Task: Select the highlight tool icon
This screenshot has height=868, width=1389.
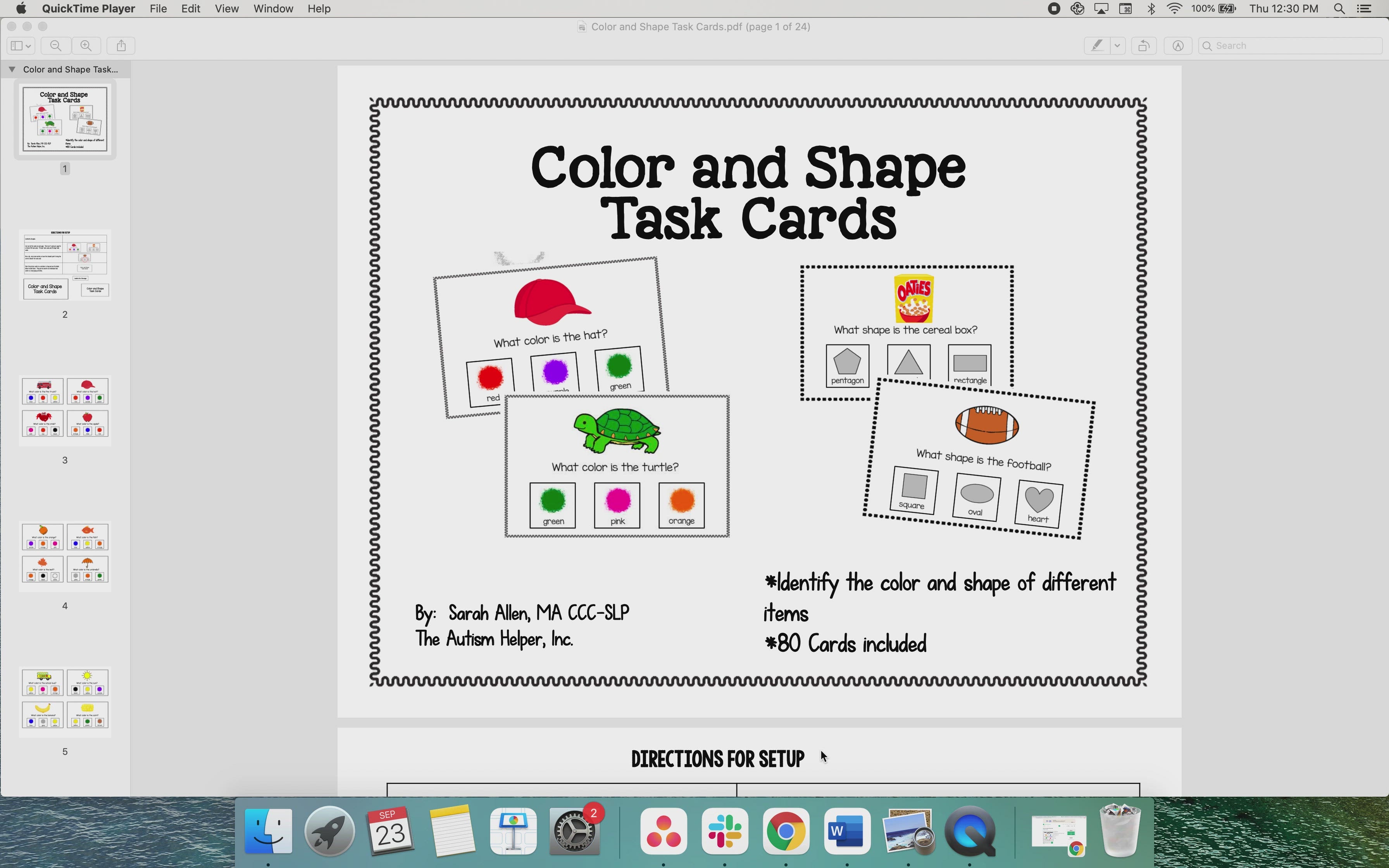Action: point(1097,45)
